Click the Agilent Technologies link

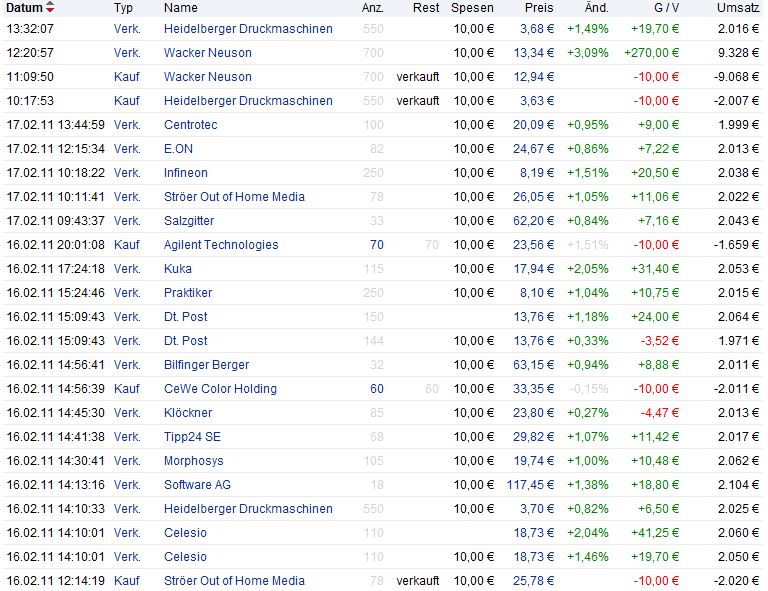pyautogui.click(x=221, y=245)
